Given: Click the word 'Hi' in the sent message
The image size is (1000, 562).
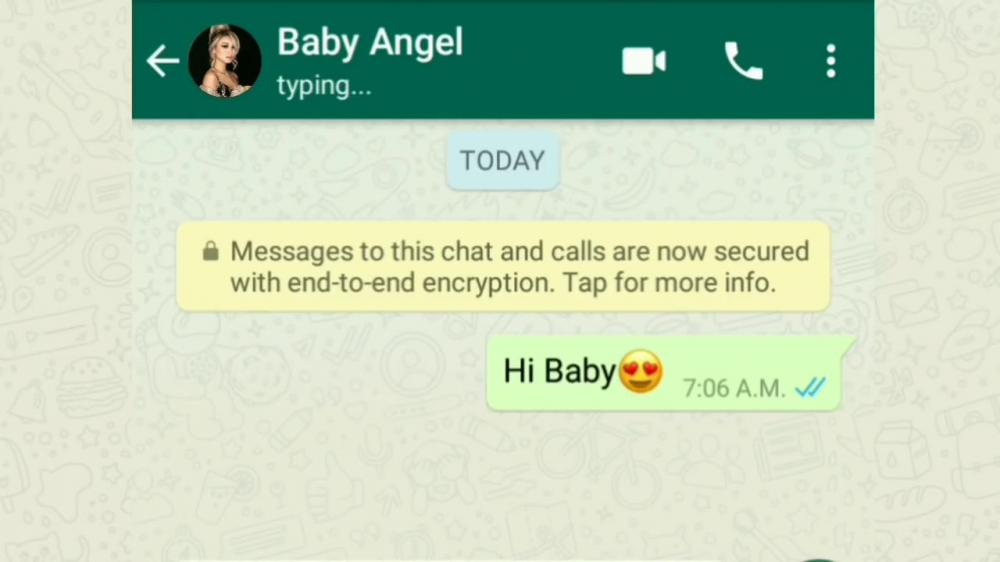Looking at the screenshot, I should click(519, 371).
